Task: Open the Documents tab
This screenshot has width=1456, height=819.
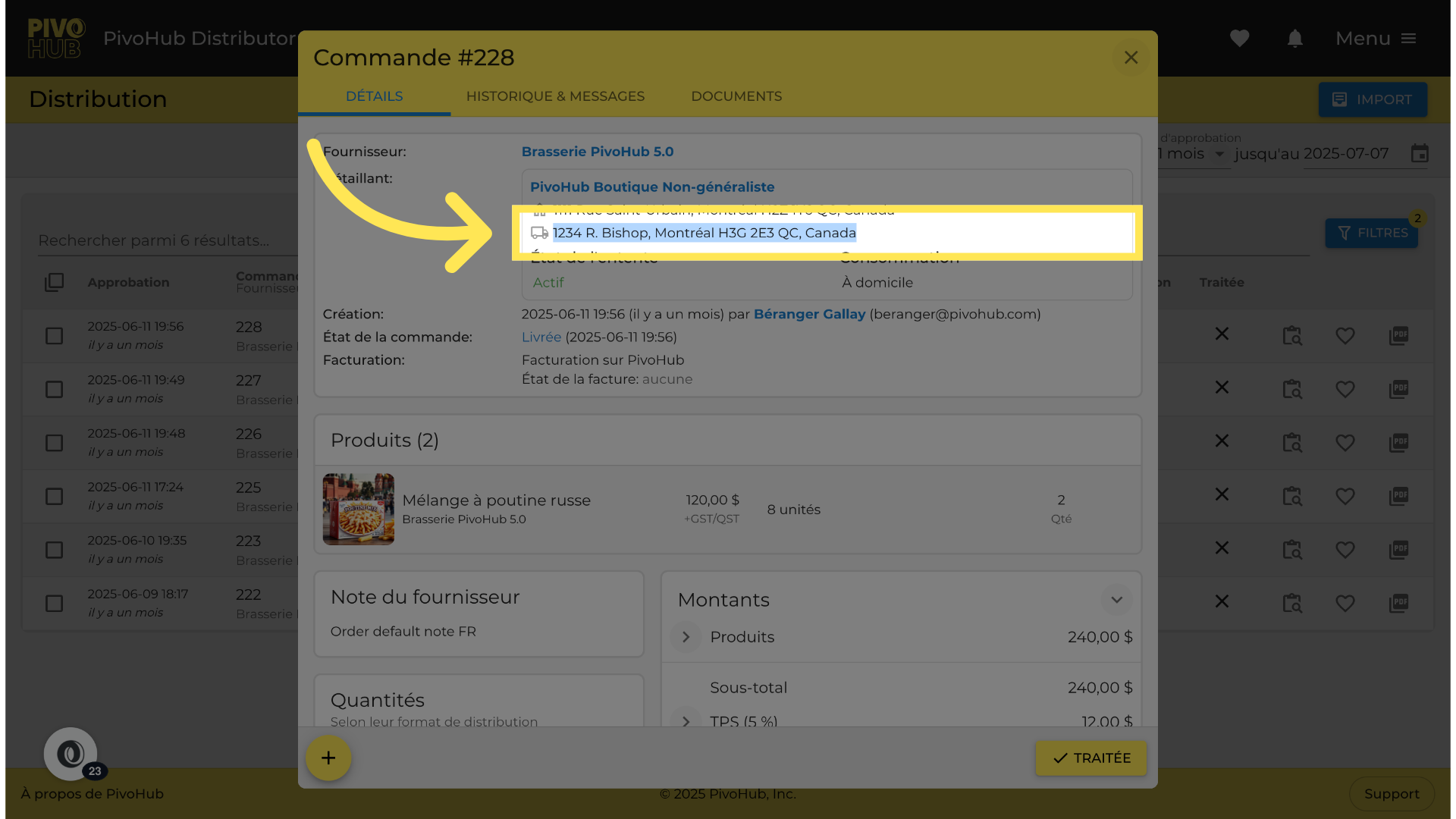Action: pyautogui.click(x=736, y=96)
